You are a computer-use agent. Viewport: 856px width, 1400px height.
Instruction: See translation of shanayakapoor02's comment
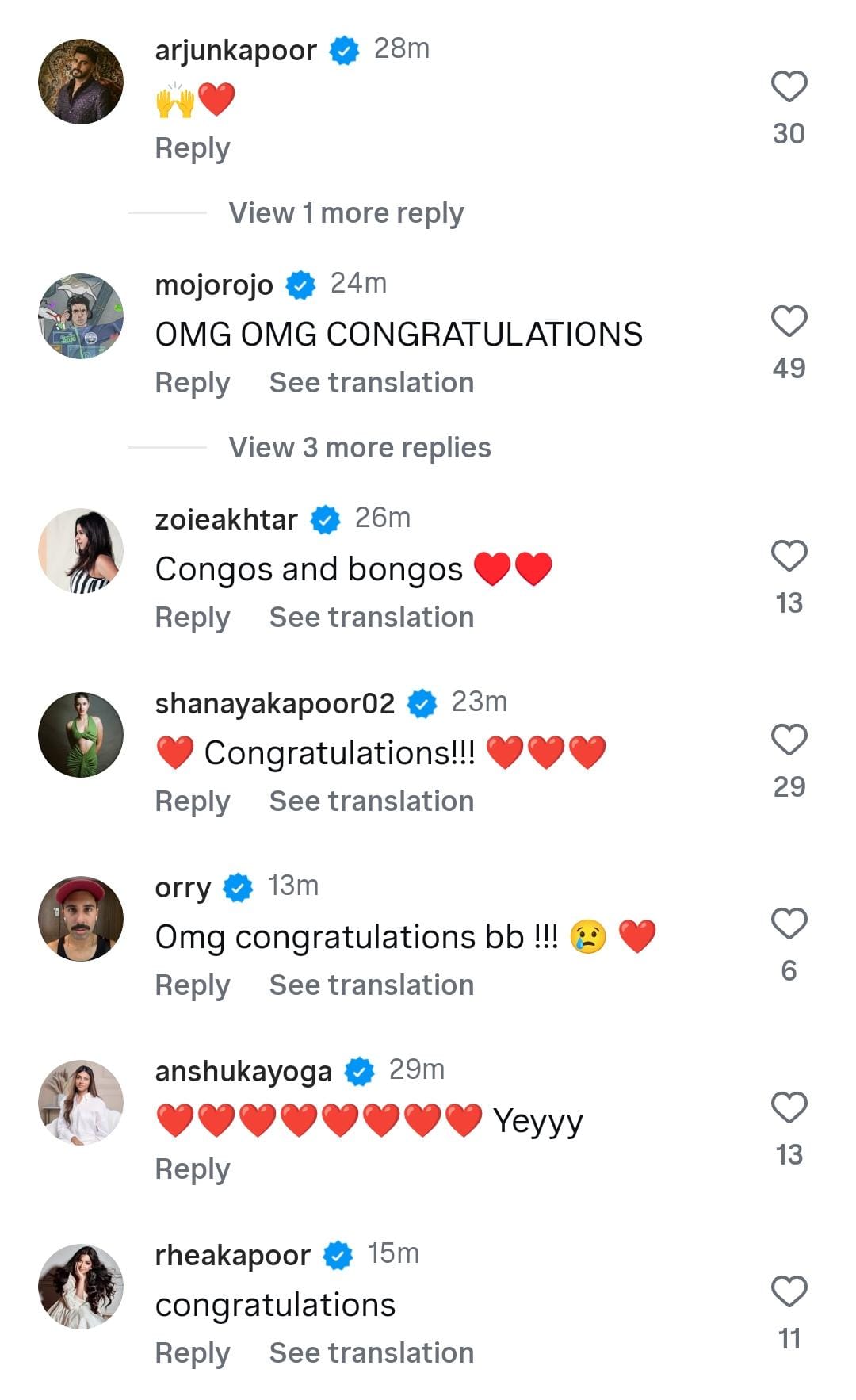pyautogui.click(x=371, y=801)
